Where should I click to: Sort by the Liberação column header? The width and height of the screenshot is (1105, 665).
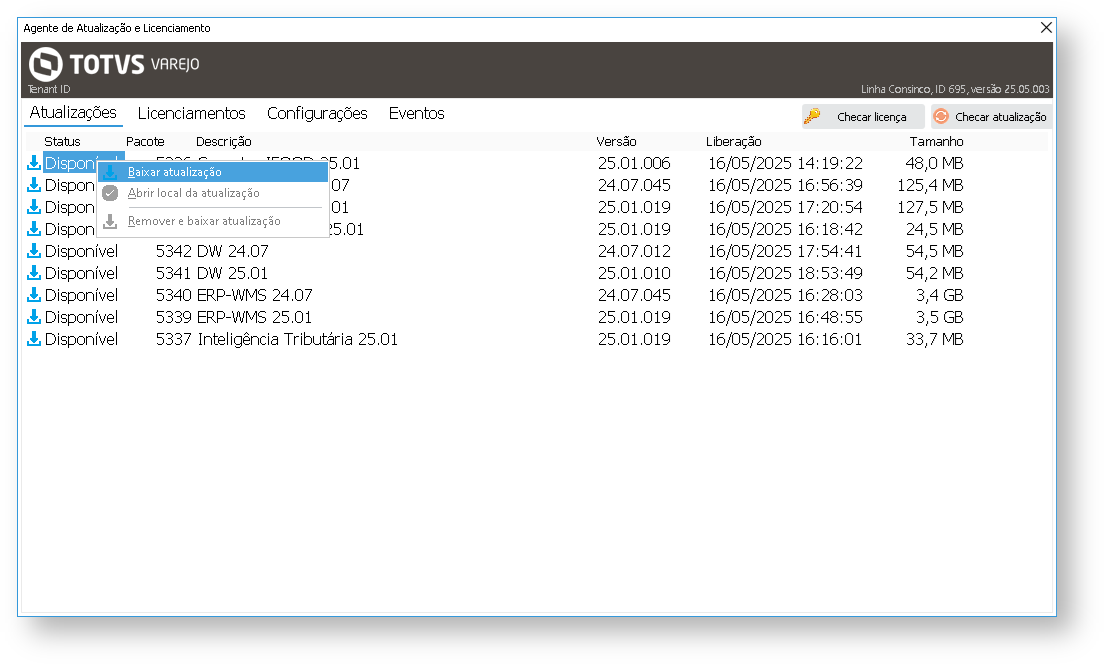734,142
